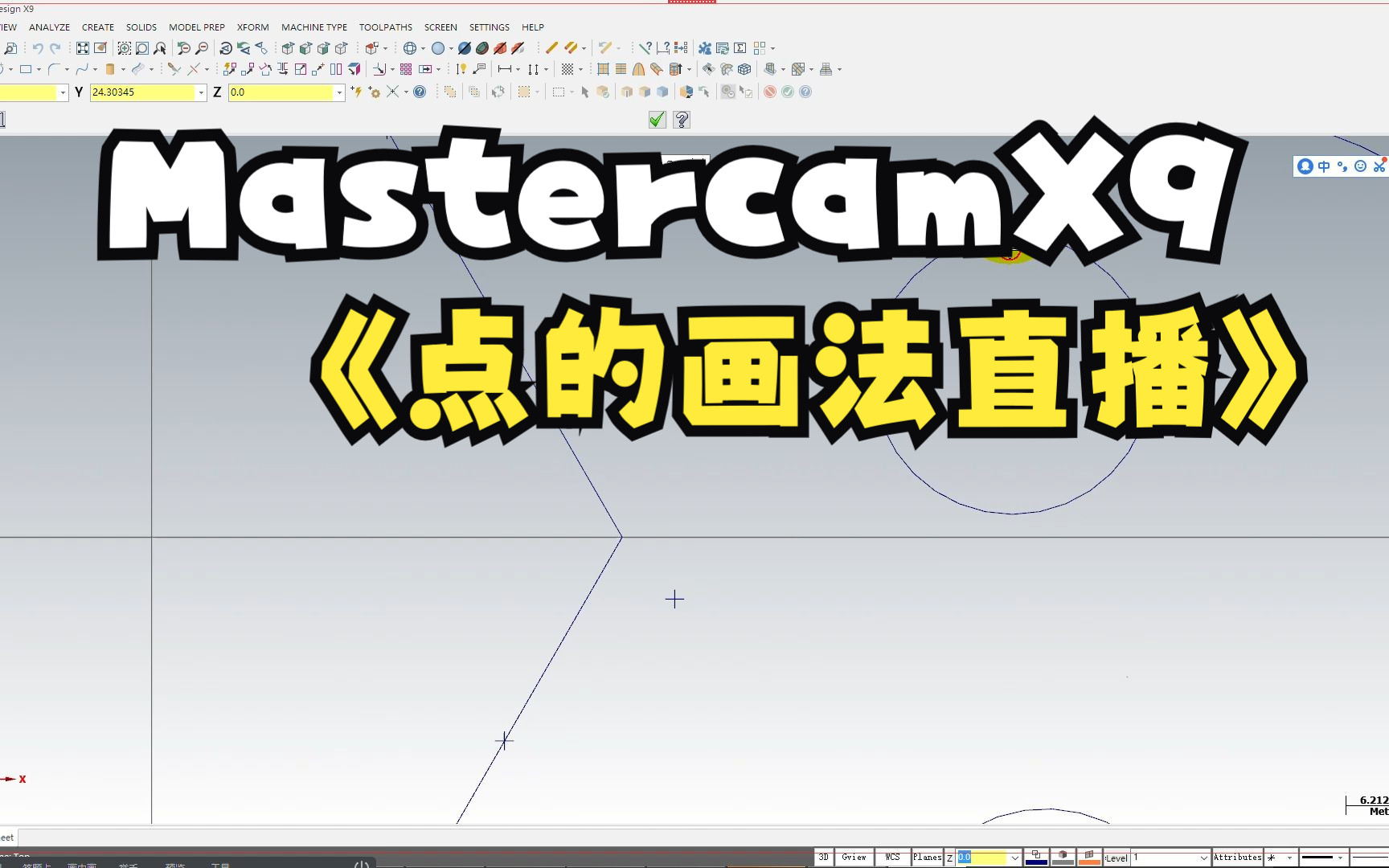Click the Dynamic rotation icon

pos(226,48)
